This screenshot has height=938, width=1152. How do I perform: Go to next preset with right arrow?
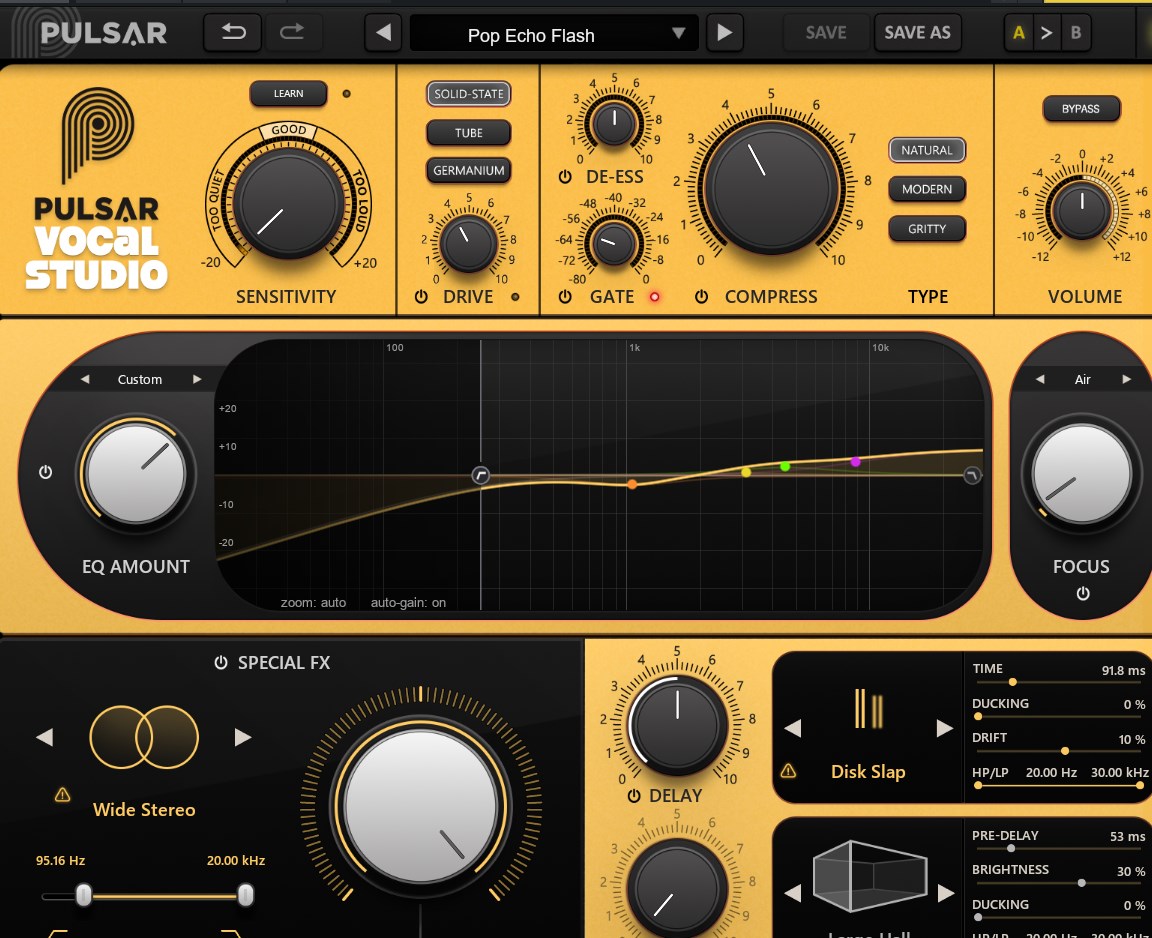(x=725, y=33)
